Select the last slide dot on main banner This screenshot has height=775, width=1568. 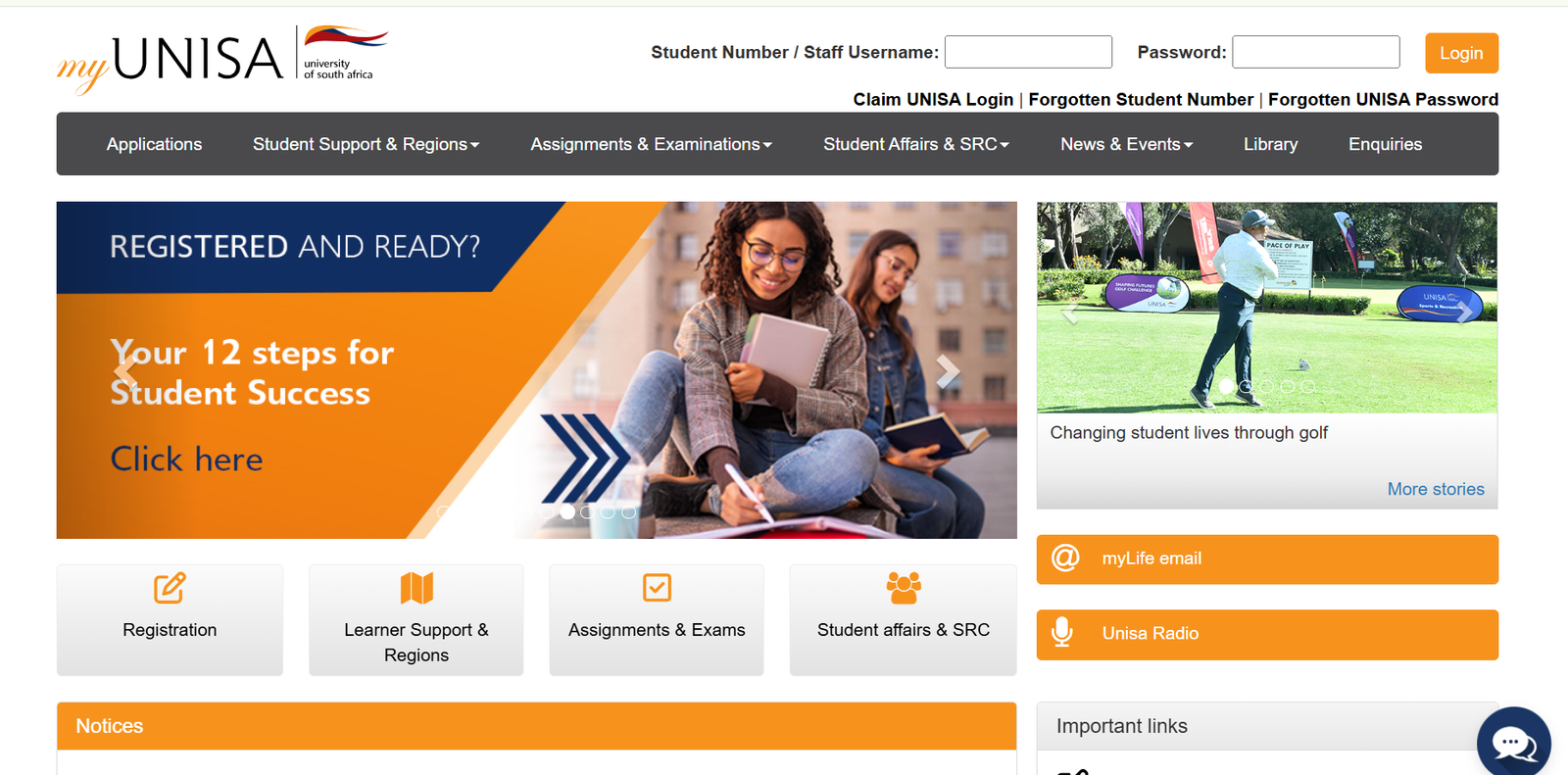[x=629, y=511]
